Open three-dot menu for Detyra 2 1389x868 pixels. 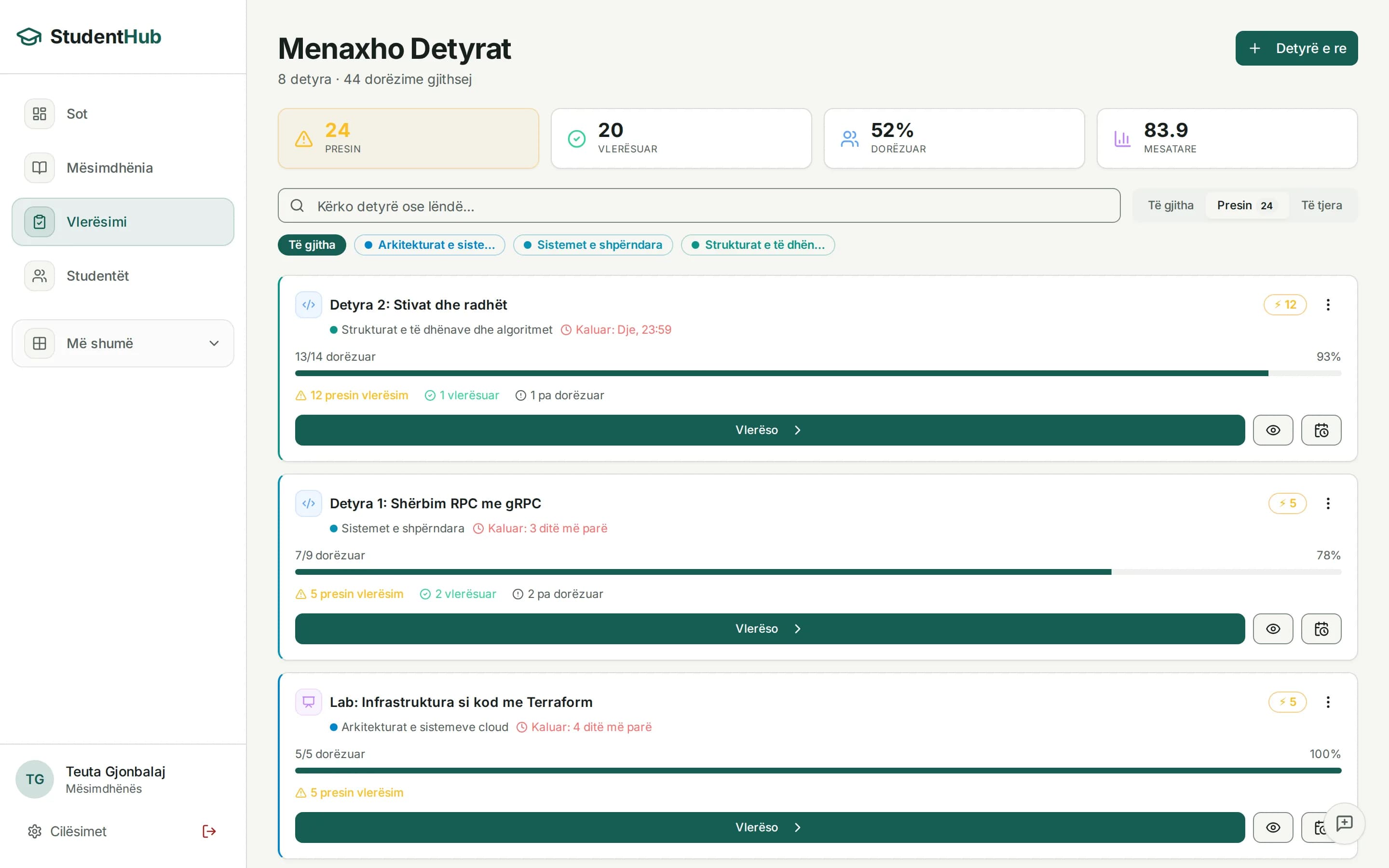(1328, 304)
